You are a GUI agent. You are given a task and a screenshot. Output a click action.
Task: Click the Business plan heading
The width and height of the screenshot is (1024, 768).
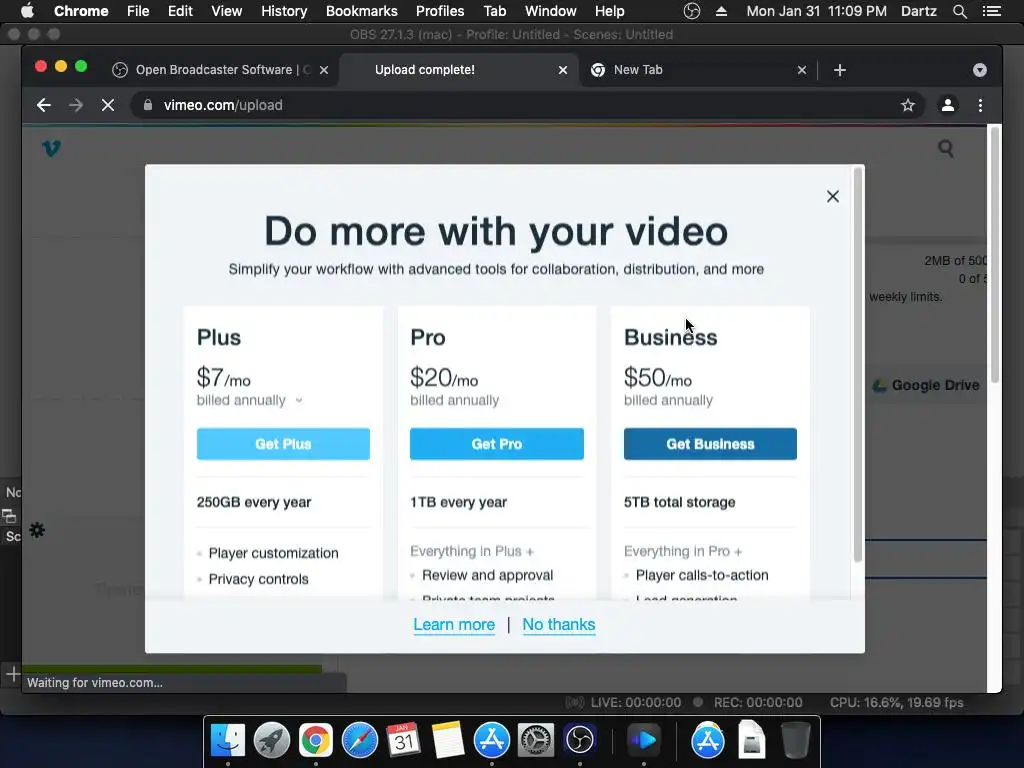[671, 338]
